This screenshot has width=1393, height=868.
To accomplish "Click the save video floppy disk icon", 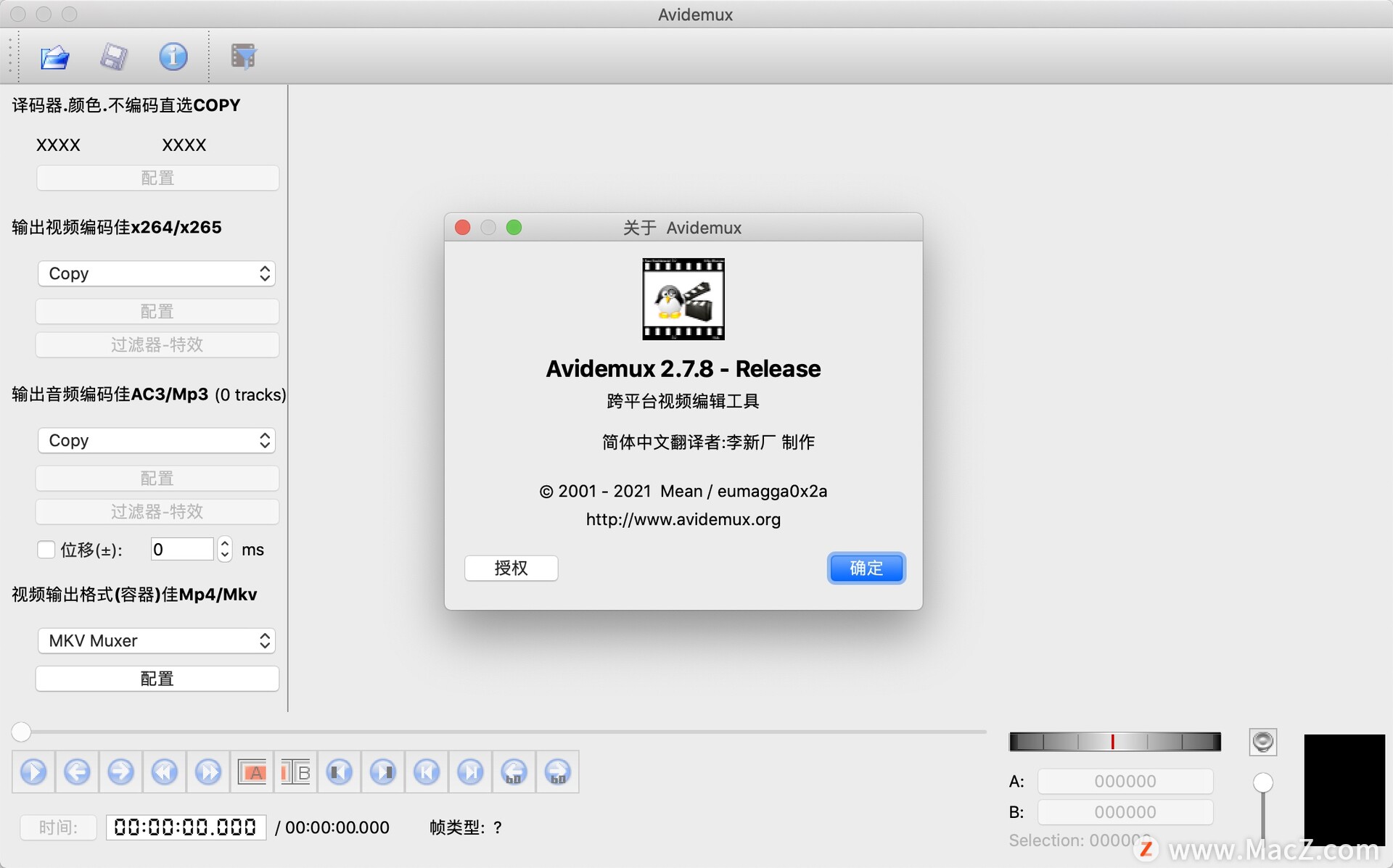I will (x=114, y=57).
